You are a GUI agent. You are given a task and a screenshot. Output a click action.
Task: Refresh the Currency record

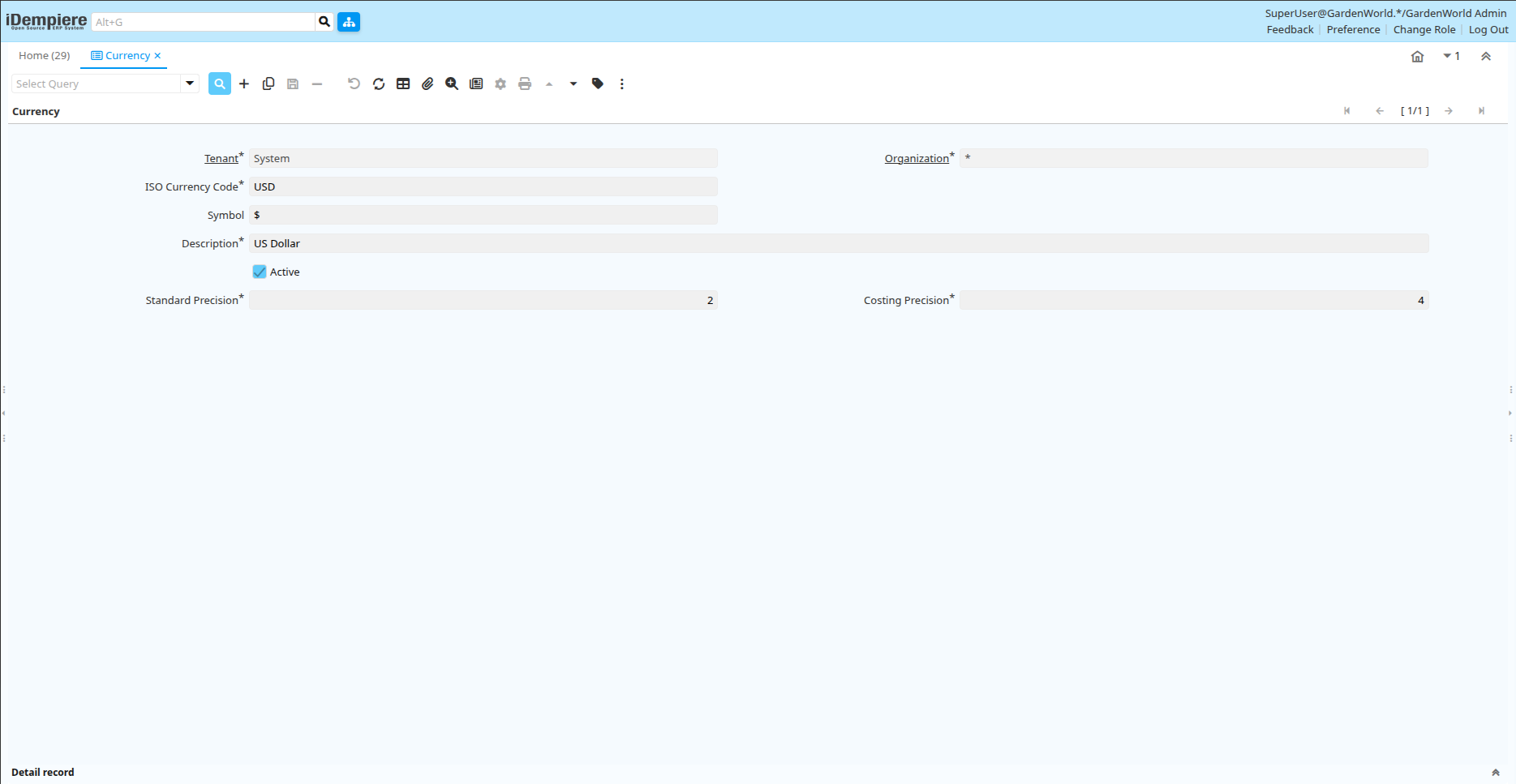click(379, 84)
